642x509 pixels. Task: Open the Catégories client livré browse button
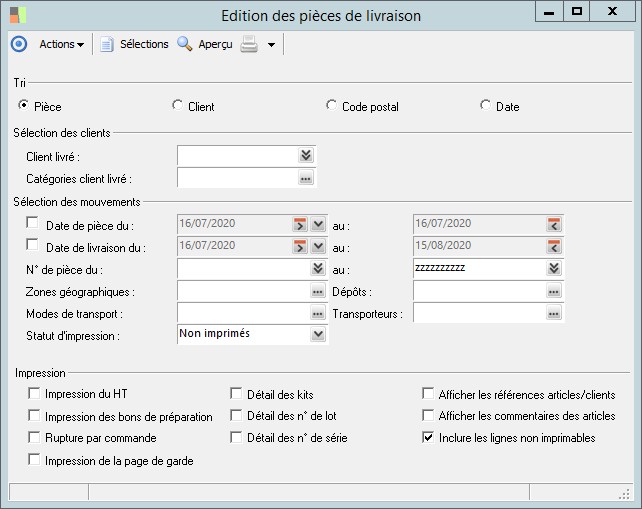click(306, 178)
